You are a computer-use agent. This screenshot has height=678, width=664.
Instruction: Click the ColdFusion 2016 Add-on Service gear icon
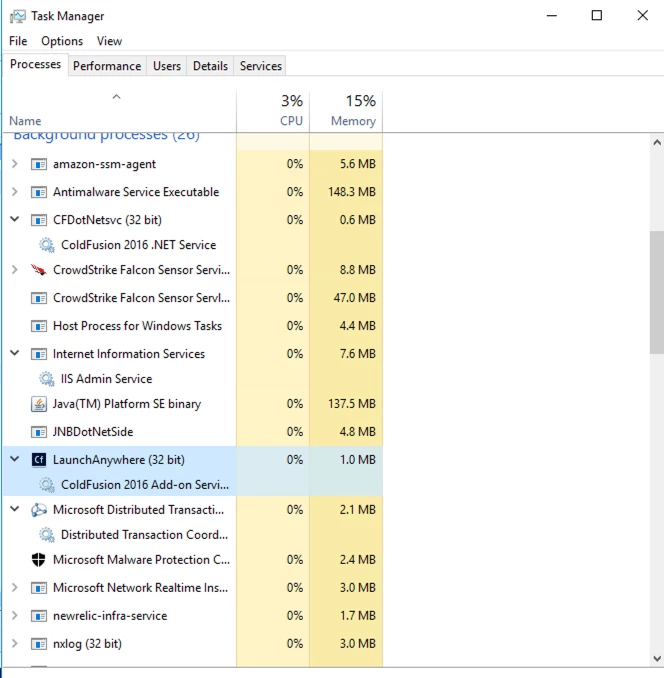(47, 485)
